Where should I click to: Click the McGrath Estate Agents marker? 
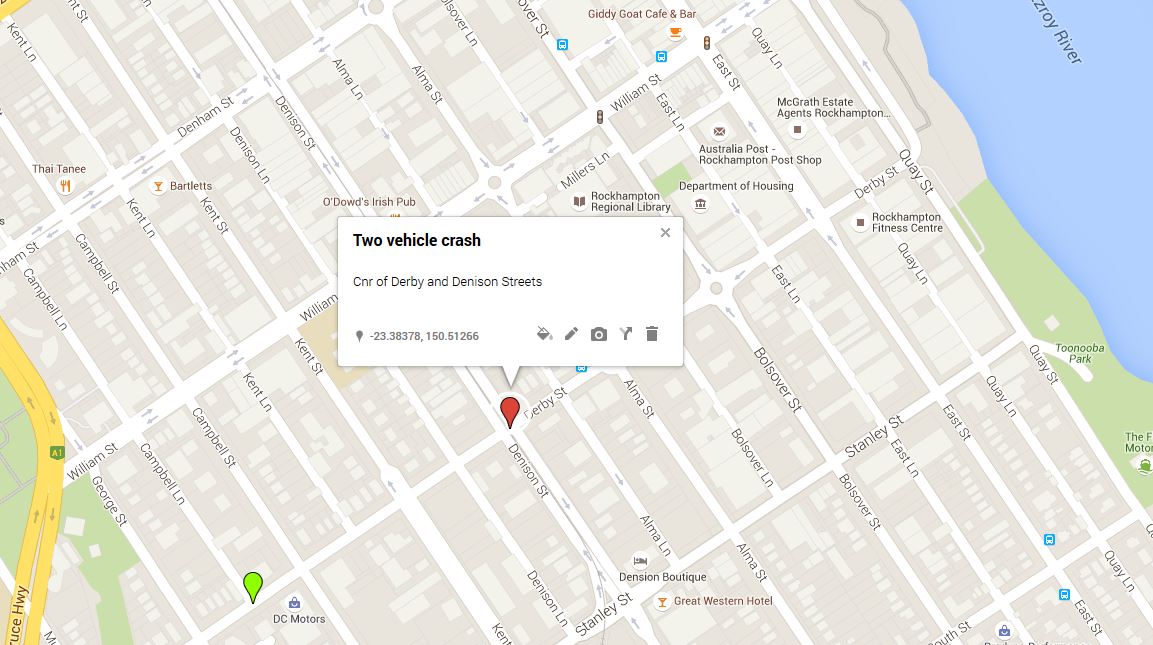point(797,130)
